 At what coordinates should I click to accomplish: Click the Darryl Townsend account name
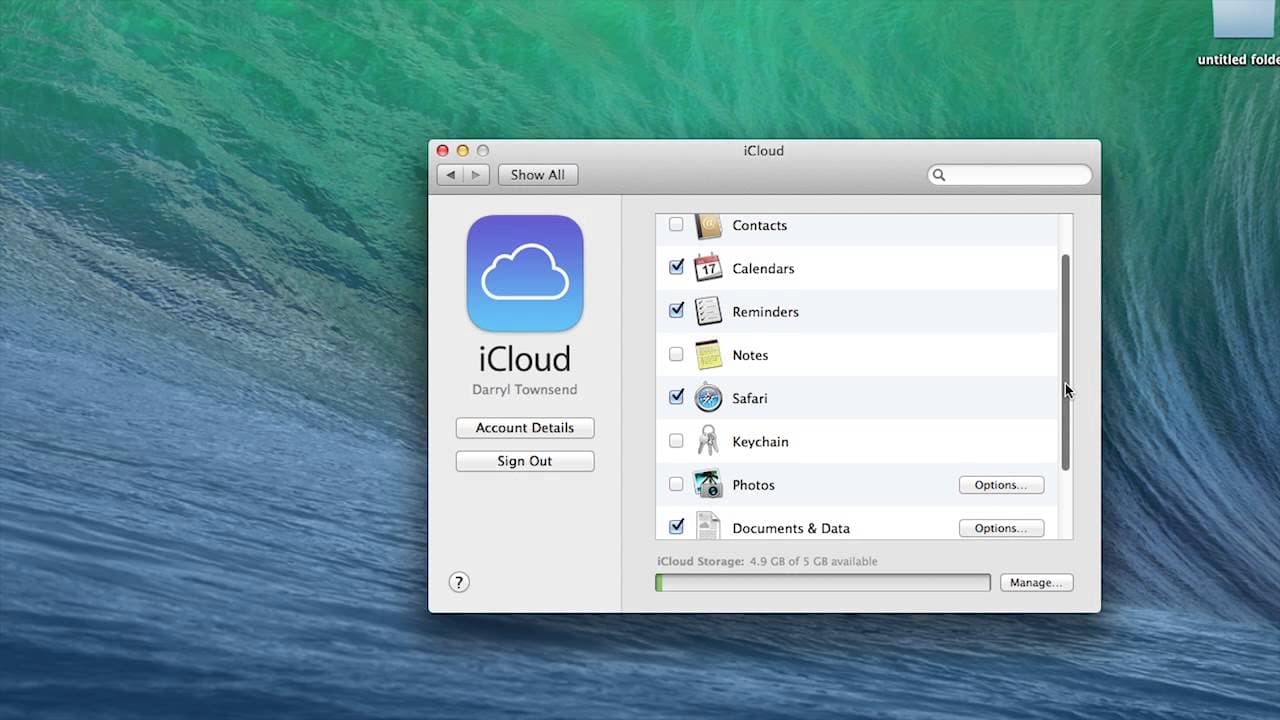(525, 390)
